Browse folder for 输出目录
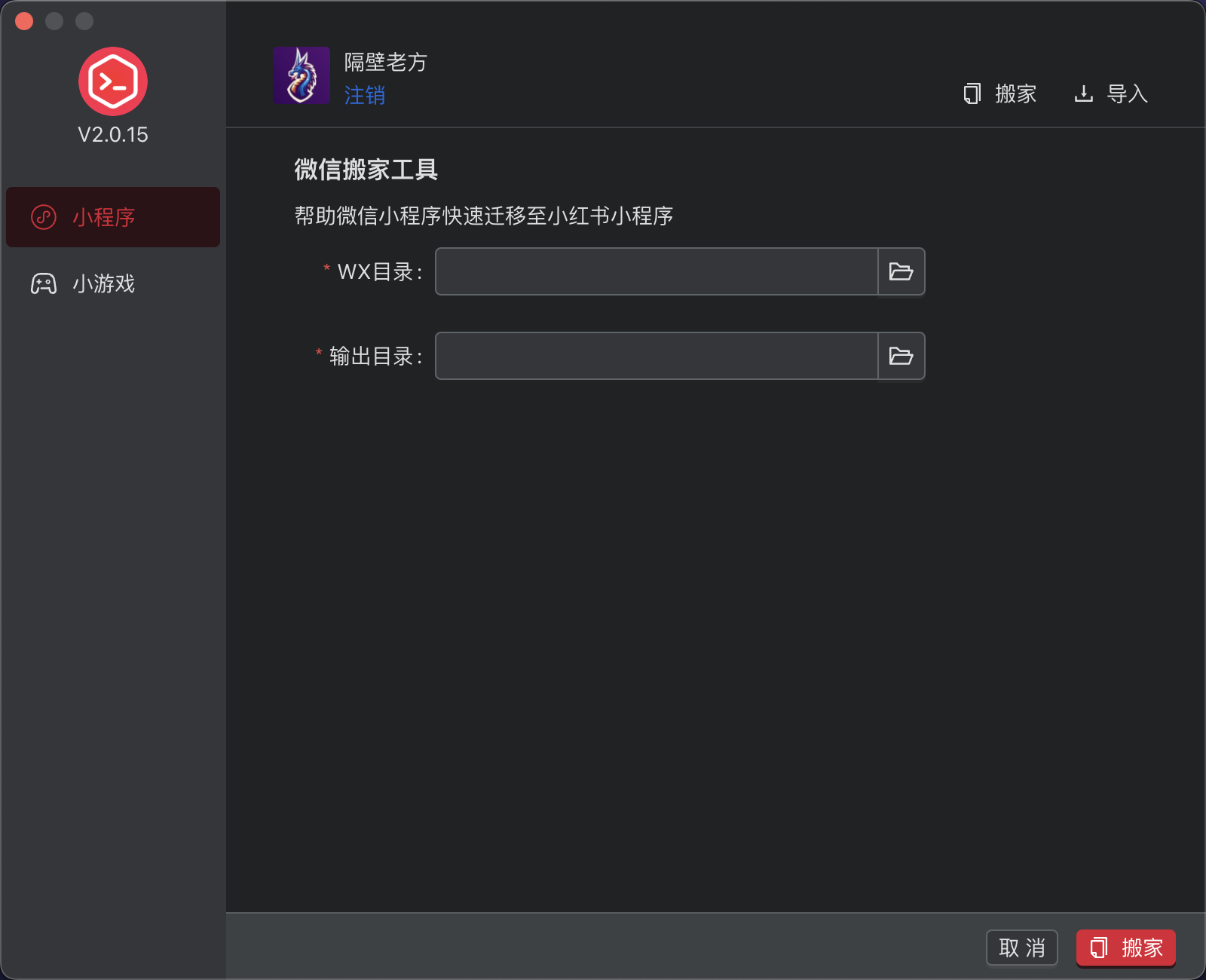 point(901,356)
